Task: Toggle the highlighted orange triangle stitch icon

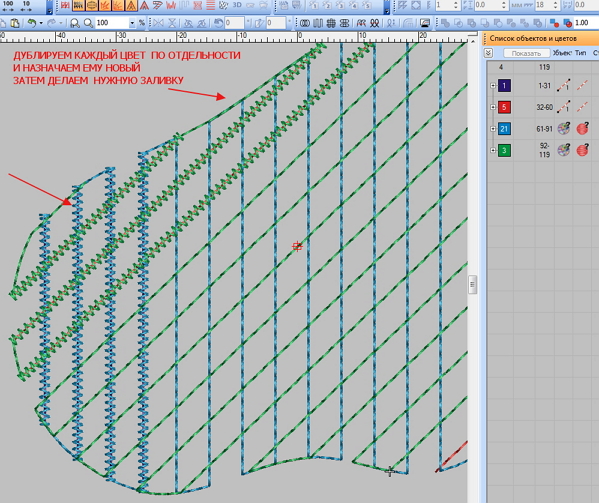Action: pos(131,5)
